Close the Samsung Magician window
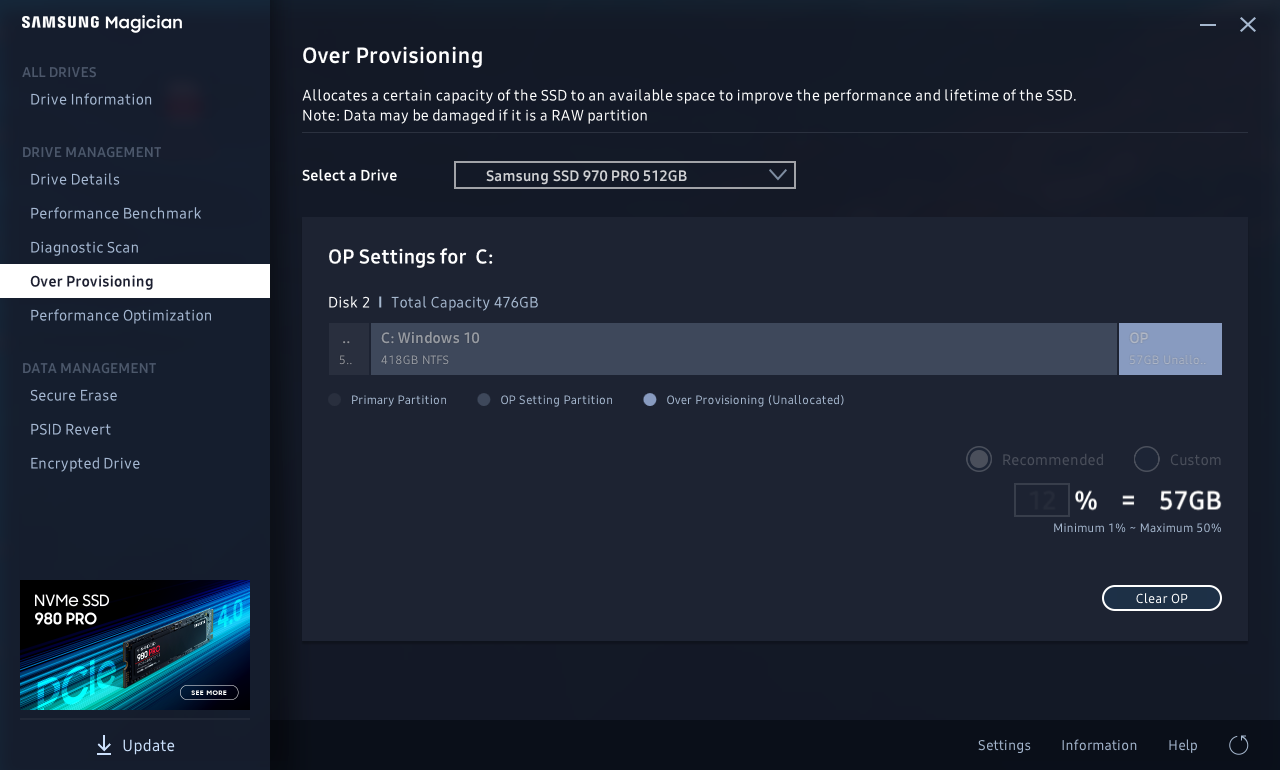1280x770 pixels. tap(1248, 24)
